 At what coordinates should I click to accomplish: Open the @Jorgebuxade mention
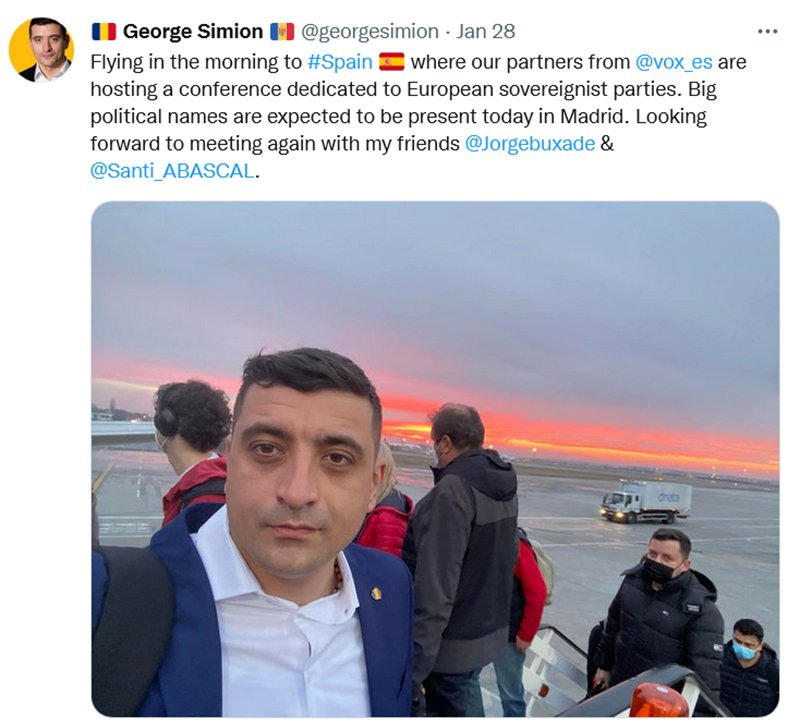point(530,143)
